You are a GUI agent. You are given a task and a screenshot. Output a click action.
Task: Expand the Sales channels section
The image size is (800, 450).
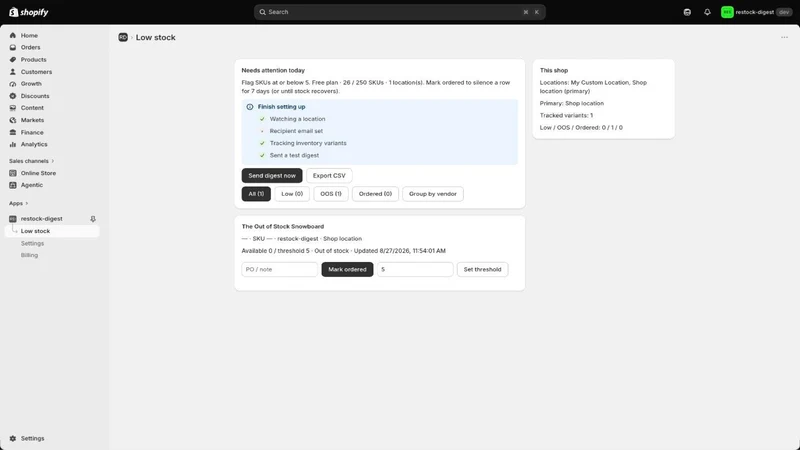[x=31, y=161]
